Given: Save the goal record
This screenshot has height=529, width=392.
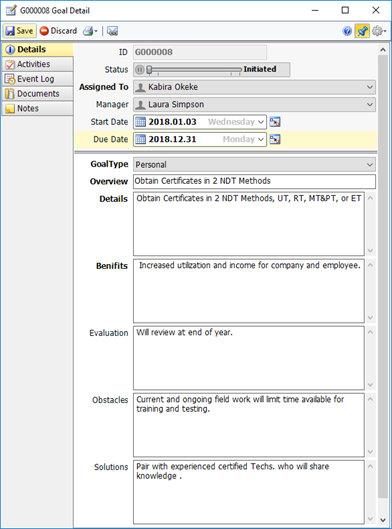Looking at the screenshot, I should [20, 31].
